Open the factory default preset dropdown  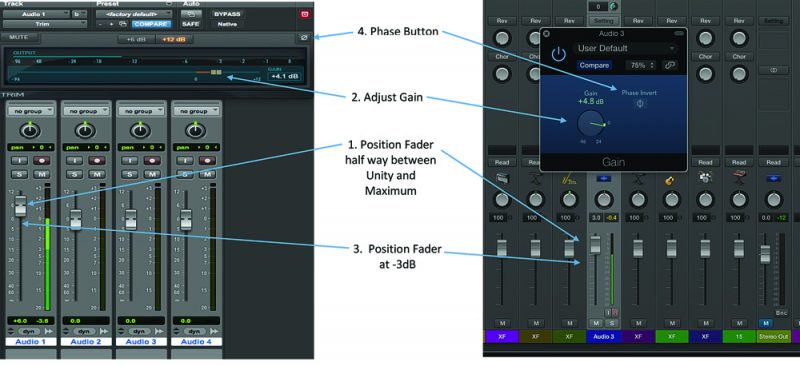tap(135, 14)
